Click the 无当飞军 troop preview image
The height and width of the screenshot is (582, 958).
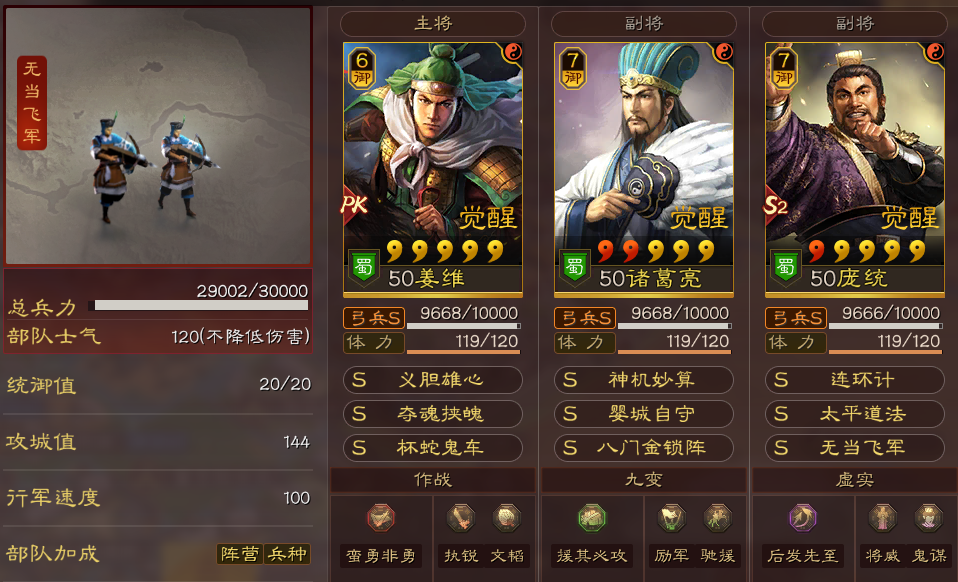point(158,136)
